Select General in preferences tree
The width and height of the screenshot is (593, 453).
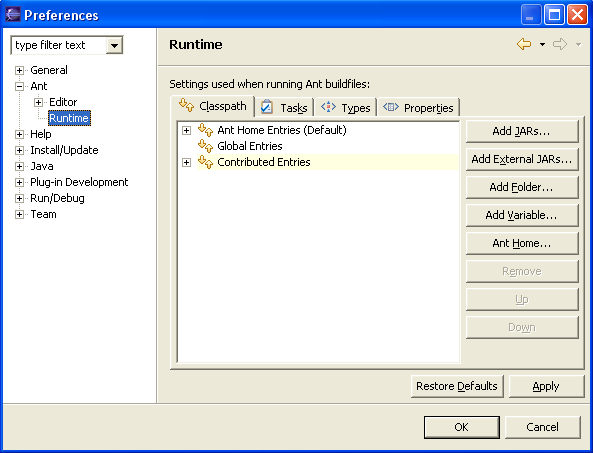point(49,70)
